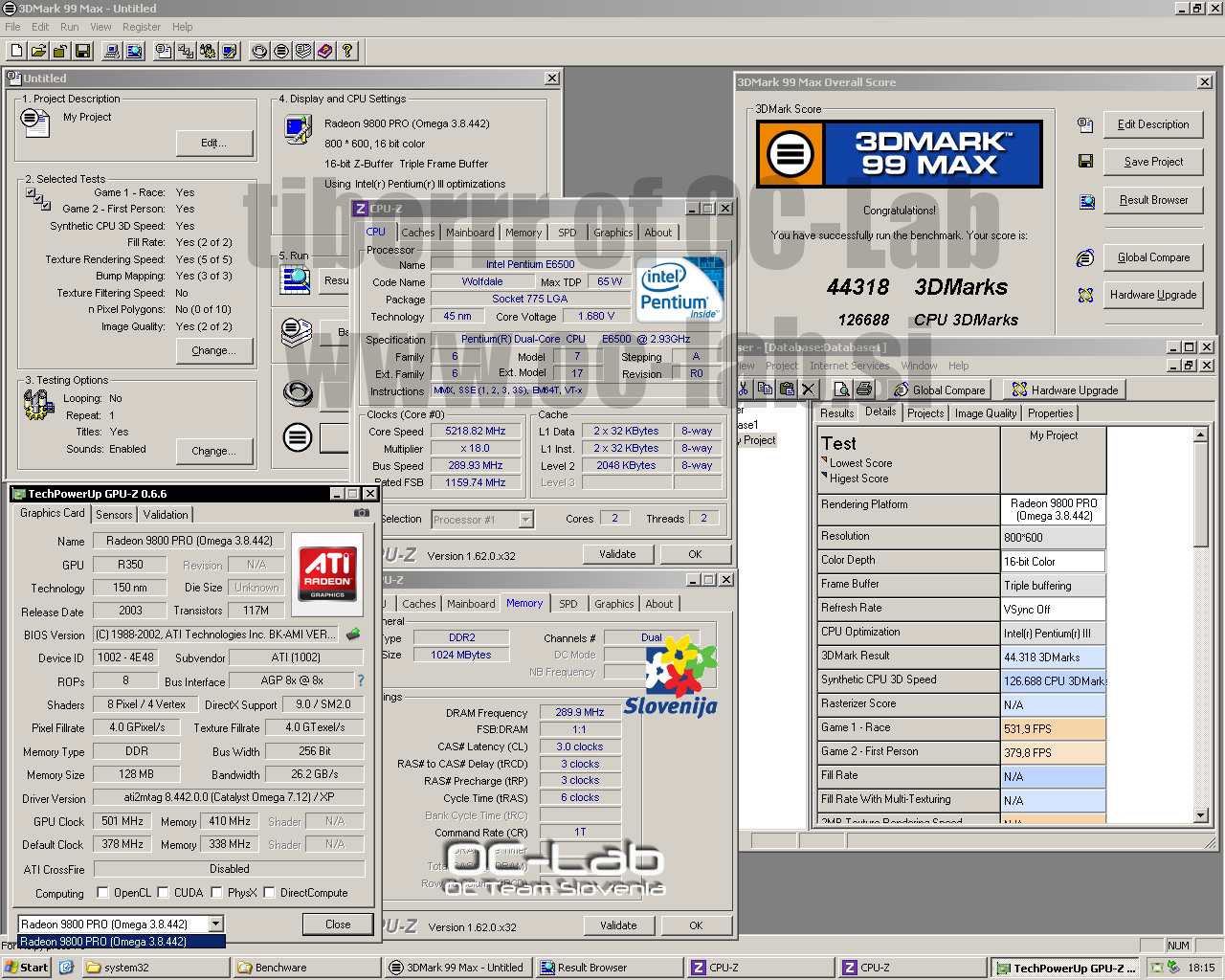Click scroll down arrow in Result Browser details
This screenshot has height=980, width=1225.
click(x=1201, y=815)
